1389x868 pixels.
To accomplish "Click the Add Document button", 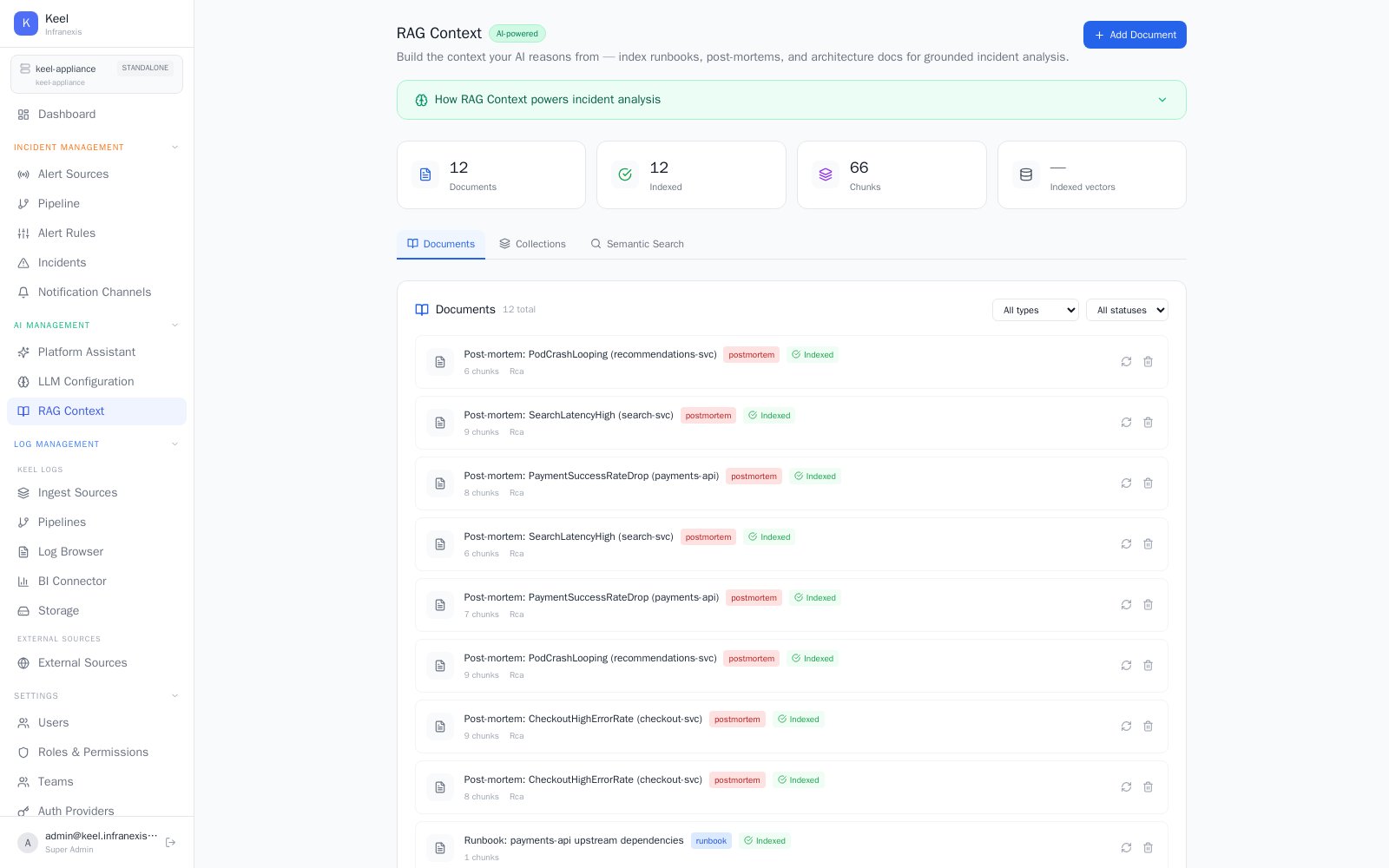I will click(x=1135, y=35).
